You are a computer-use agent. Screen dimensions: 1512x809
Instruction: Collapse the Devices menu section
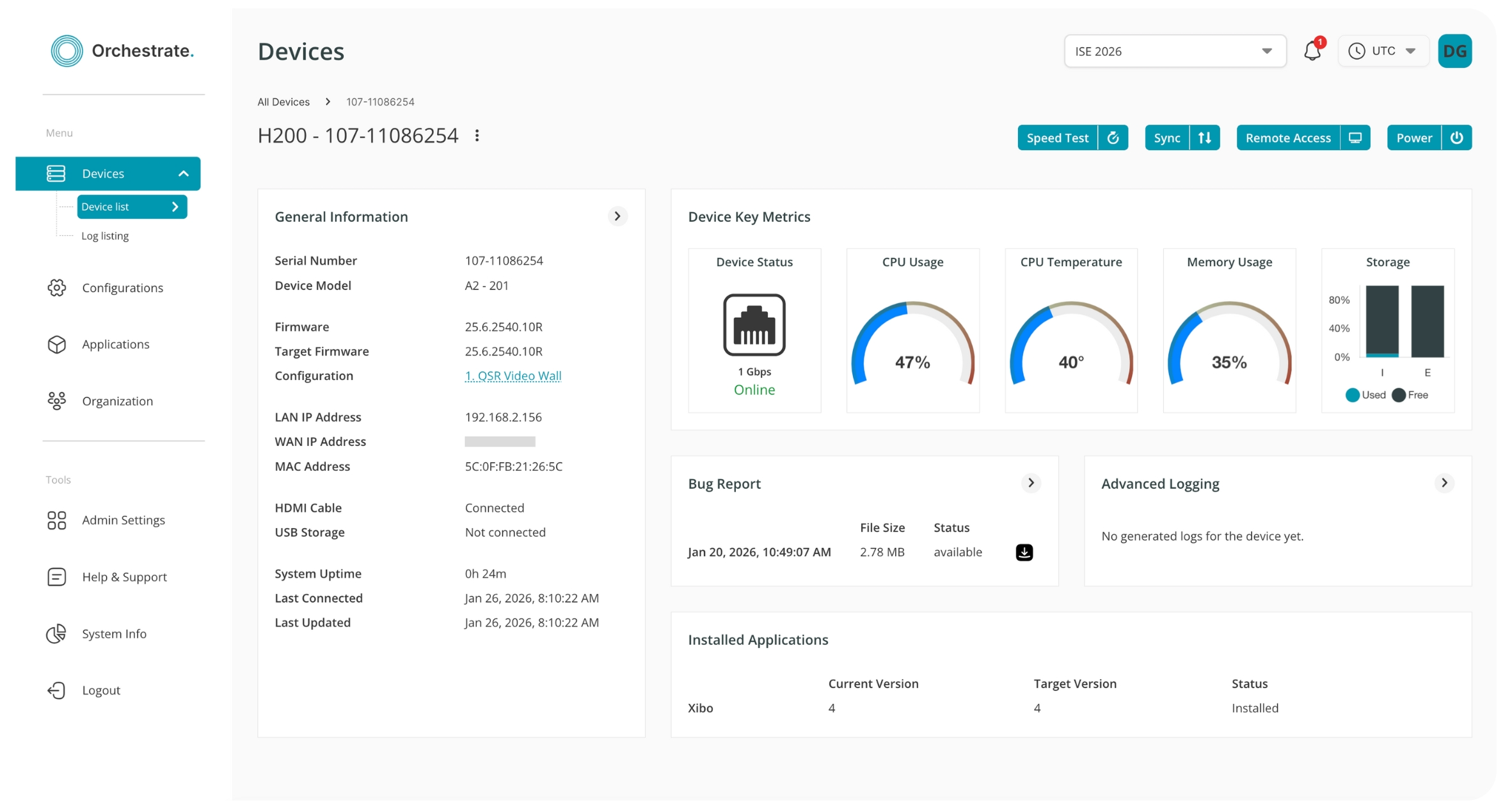(183, 173)
